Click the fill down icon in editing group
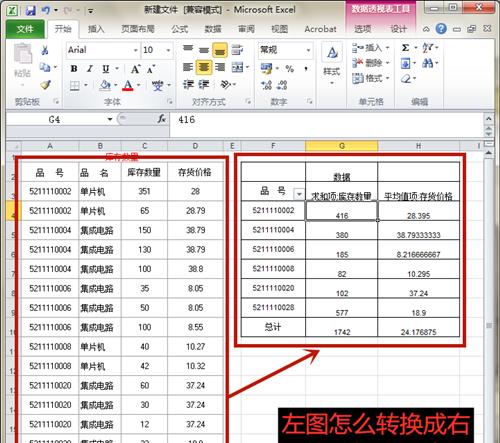The image size is (500, 443). point(405,63)
